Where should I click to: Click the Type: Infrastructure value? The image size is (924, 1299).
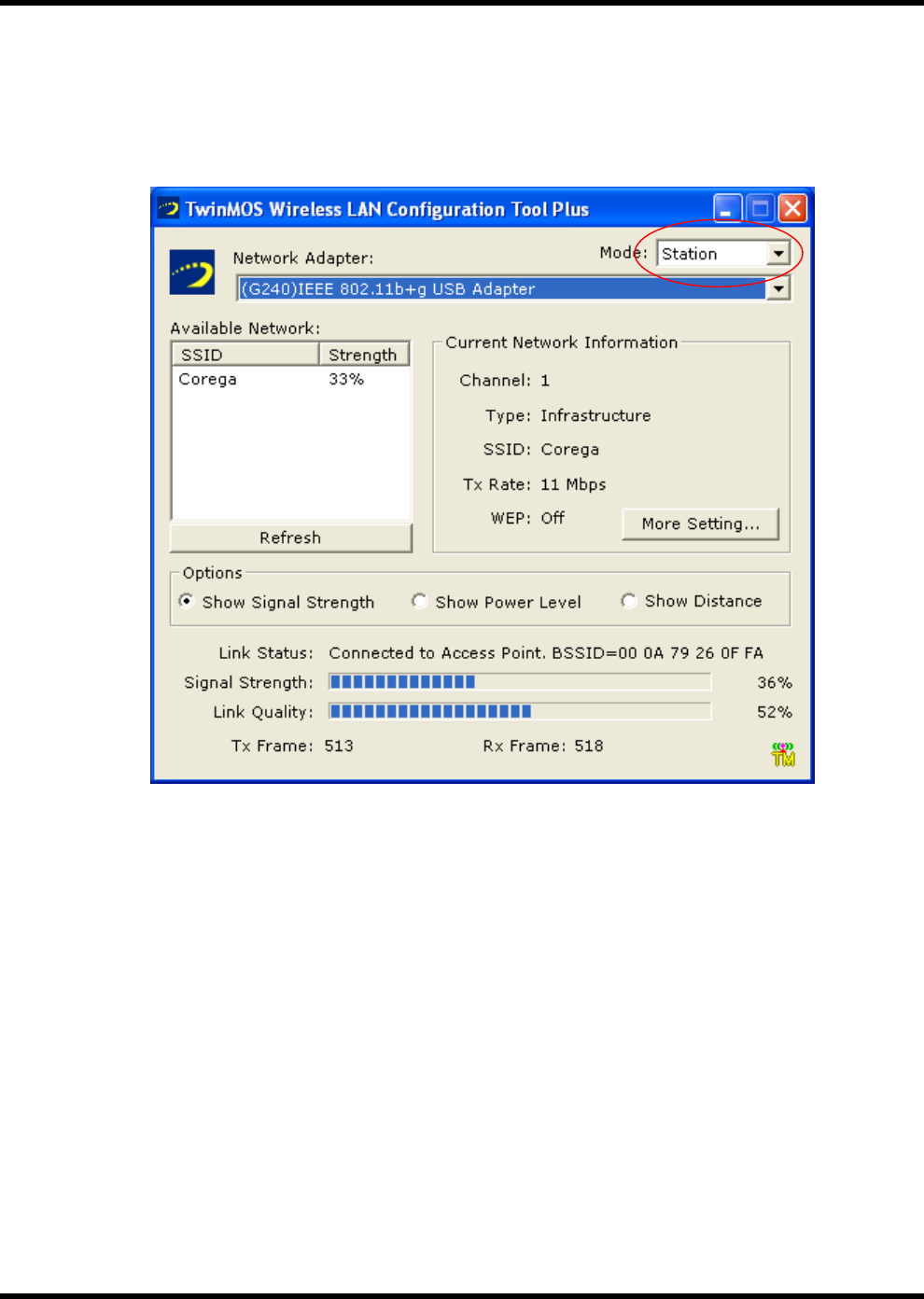pyautogui.click(x=595, y=415)
